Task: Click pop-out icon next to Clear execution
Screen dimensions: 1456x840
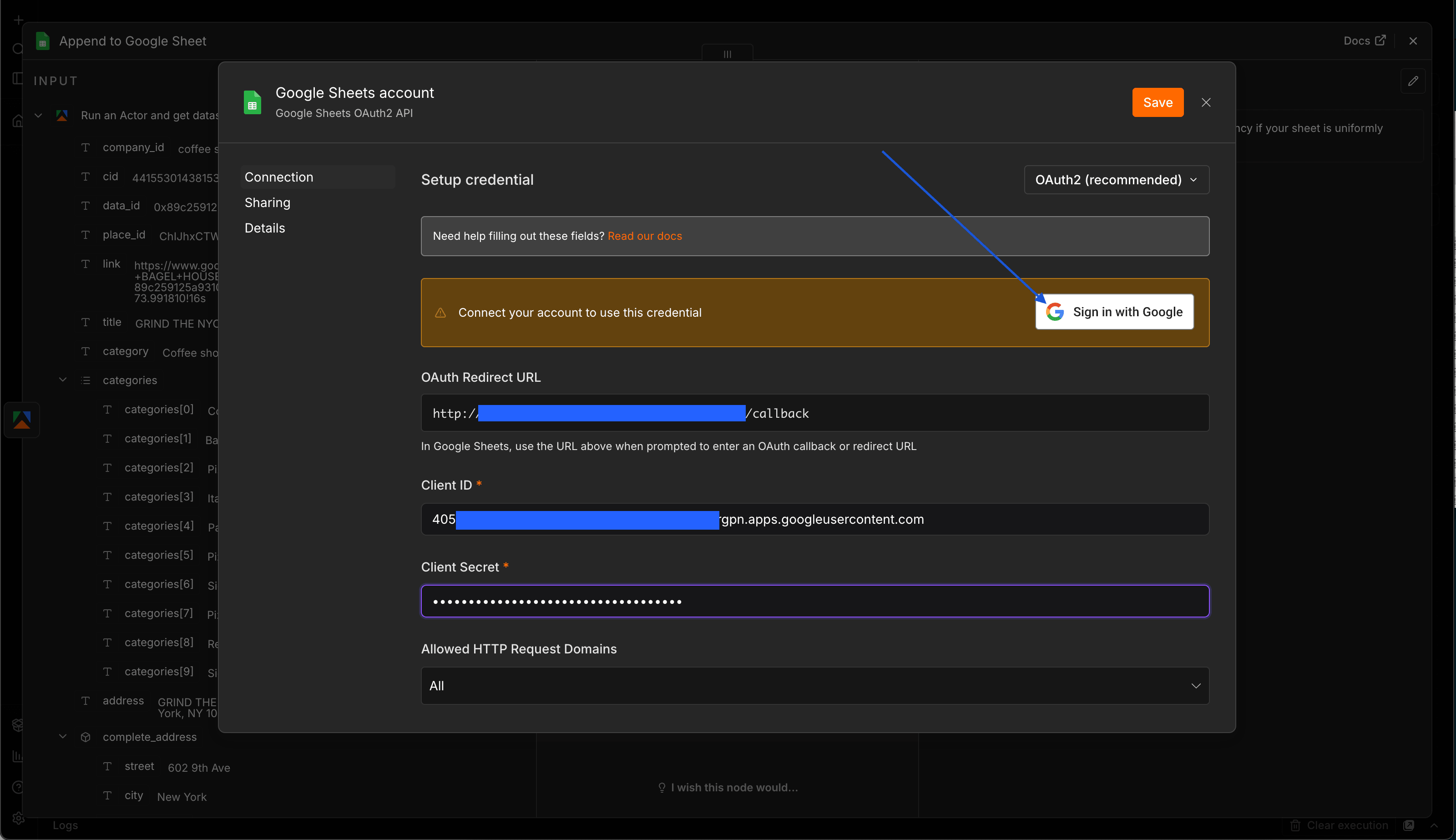Action: (x=1409, y=825)
